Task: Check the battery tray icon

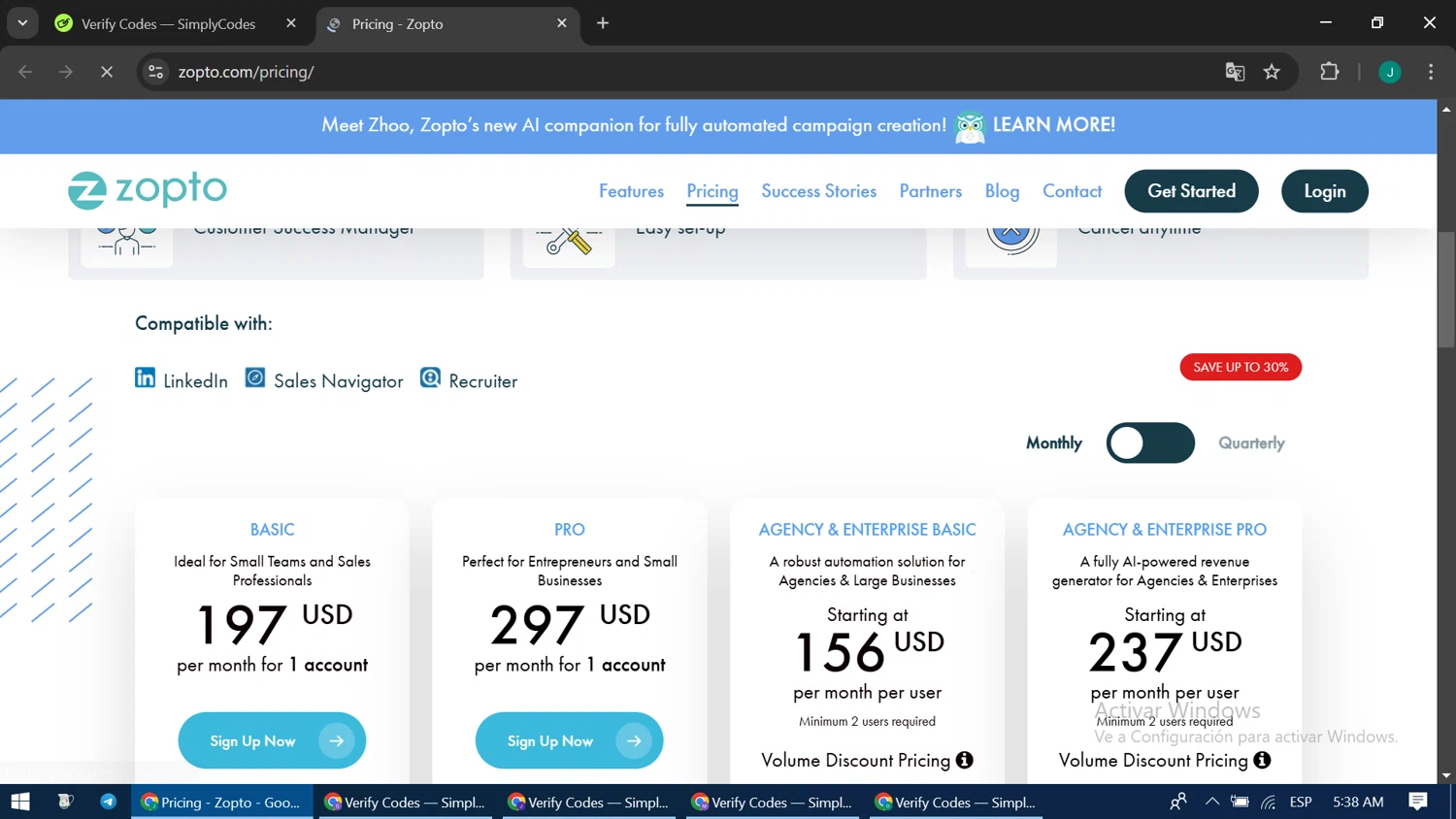Action: 1240,802
